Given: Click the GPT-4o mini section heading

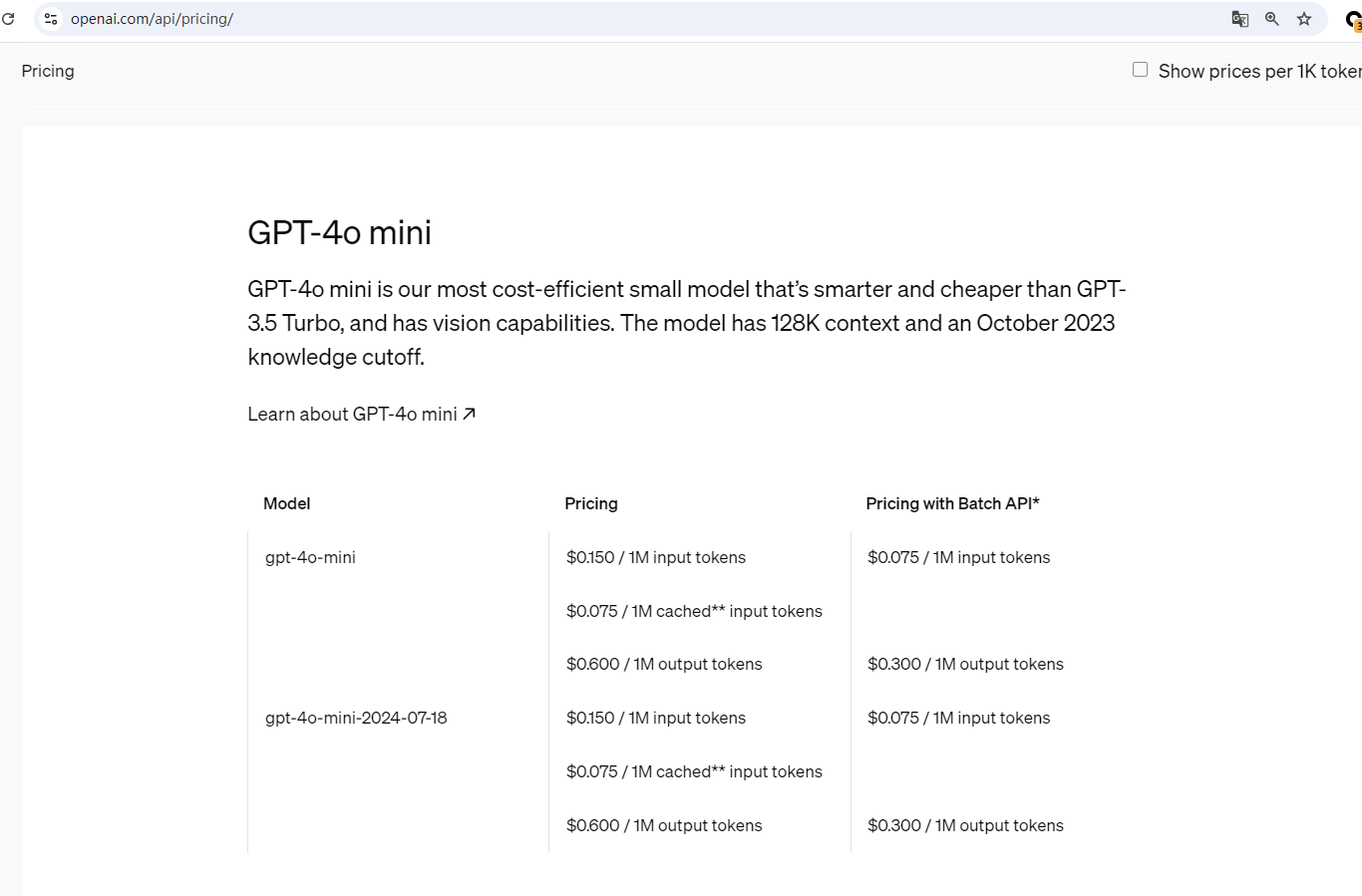Looking at the screenshot, I should [x=339, y=232].
